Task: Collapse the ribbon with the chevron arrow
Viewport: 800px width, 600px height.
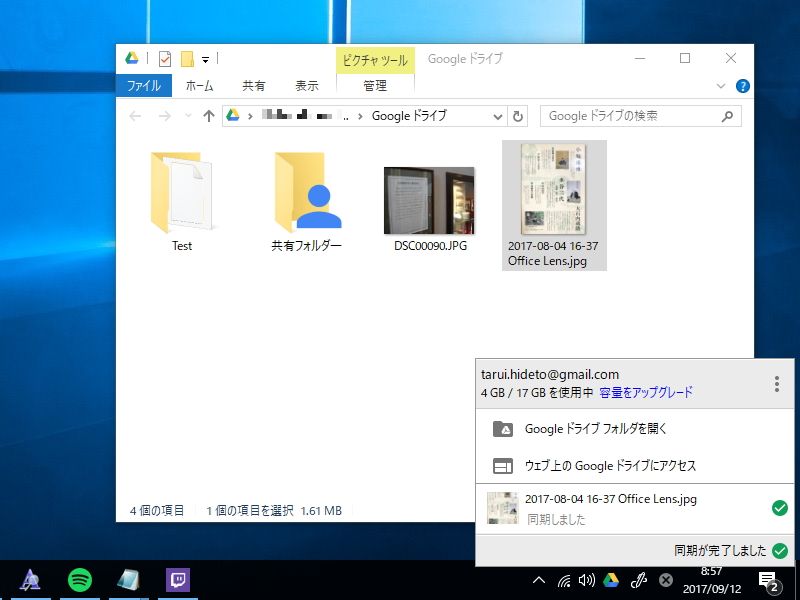Action: [720, 85]
